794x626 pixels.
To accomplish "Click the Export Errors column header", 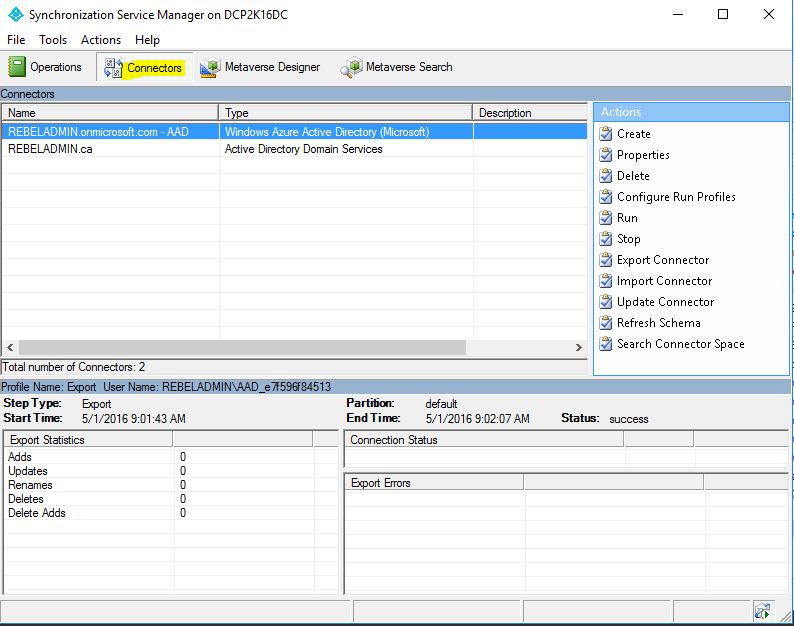I will point(434,483).
